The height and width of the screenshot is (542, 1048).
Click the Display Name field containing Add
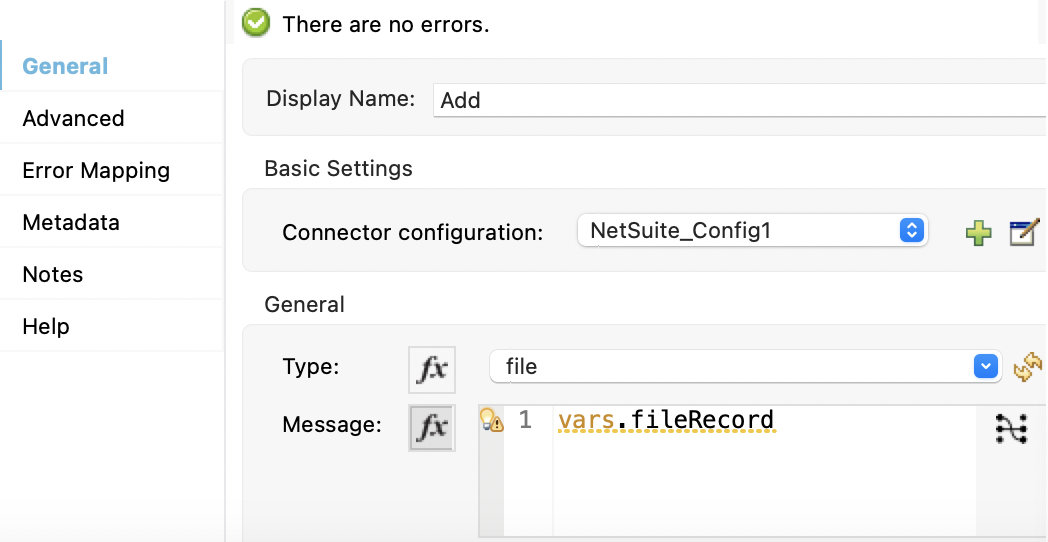(740, 100)
